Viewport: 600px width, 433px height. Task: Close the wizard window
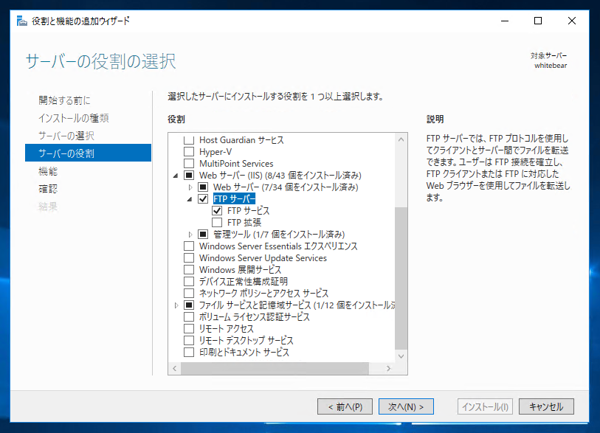coord(572,21)
